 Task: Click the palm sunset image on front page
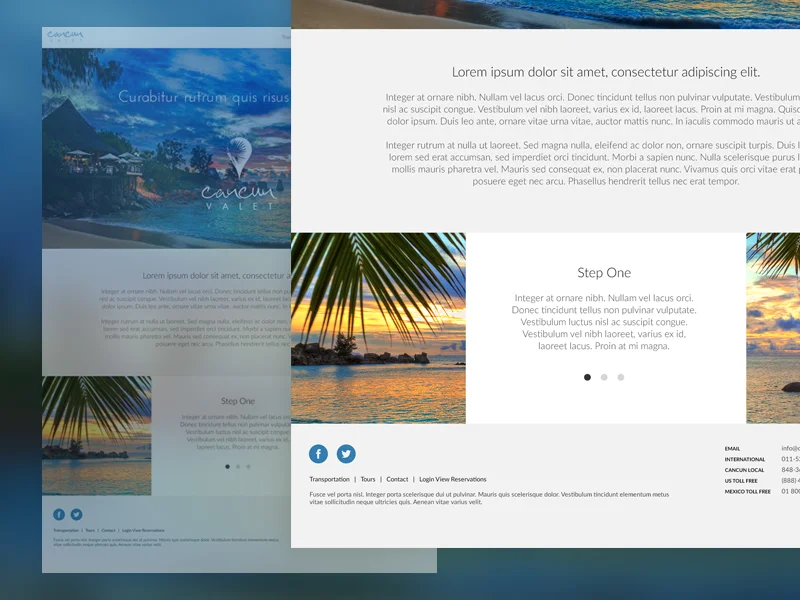point(378,328)
